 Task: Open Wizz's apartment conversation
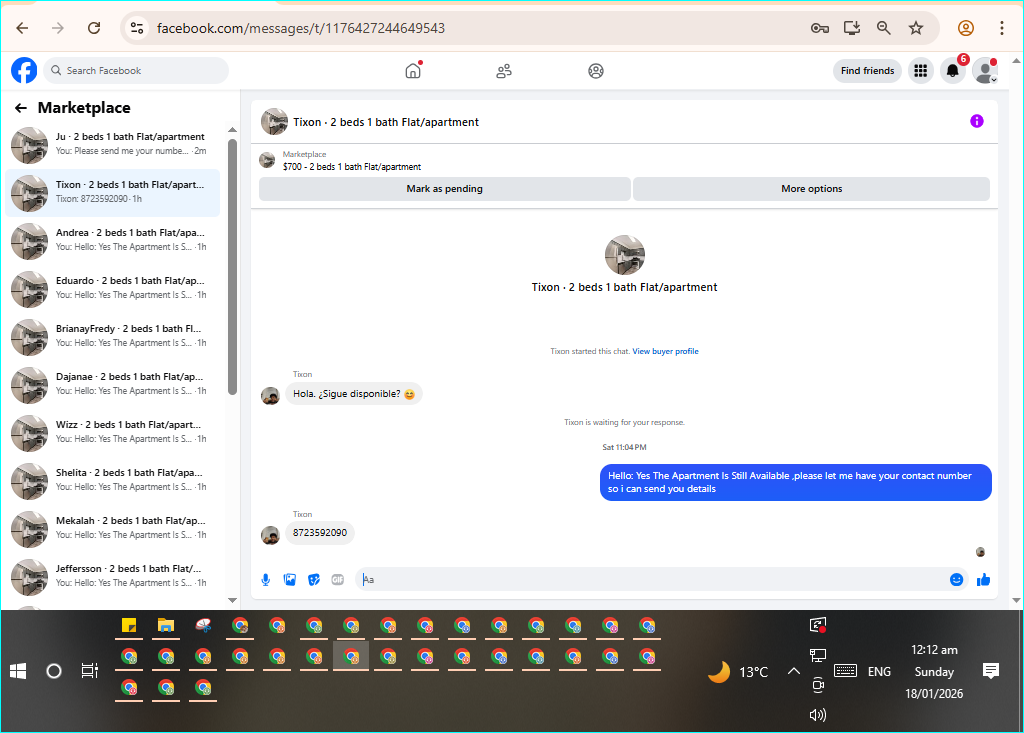point(112,432)
